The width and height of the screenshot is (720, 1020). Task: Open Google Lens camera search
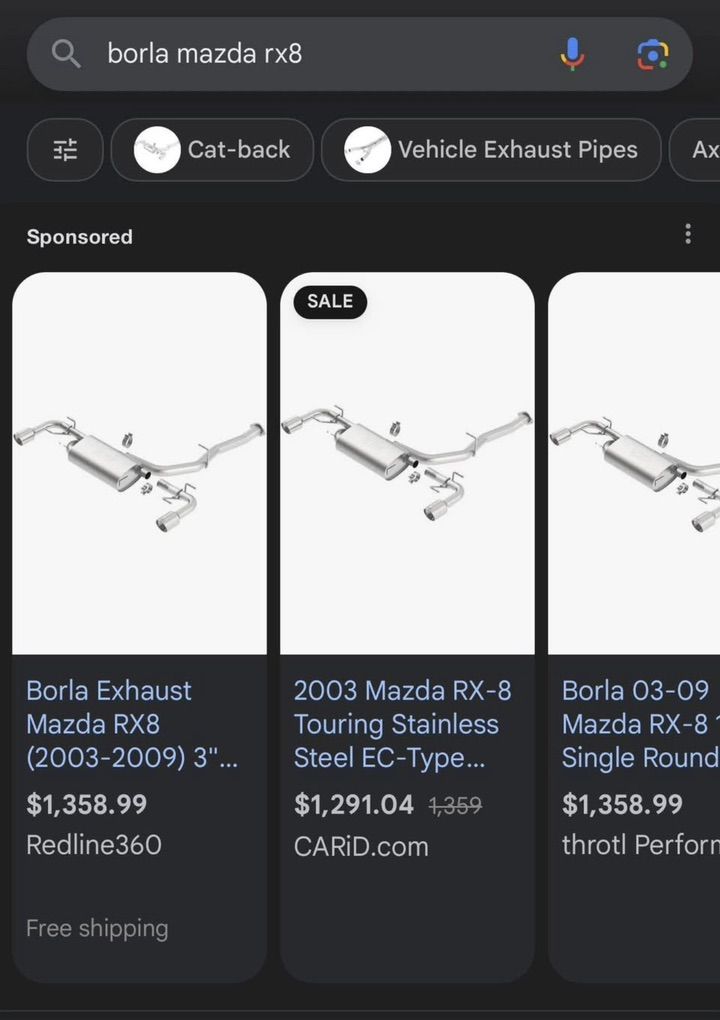(652, 54)
